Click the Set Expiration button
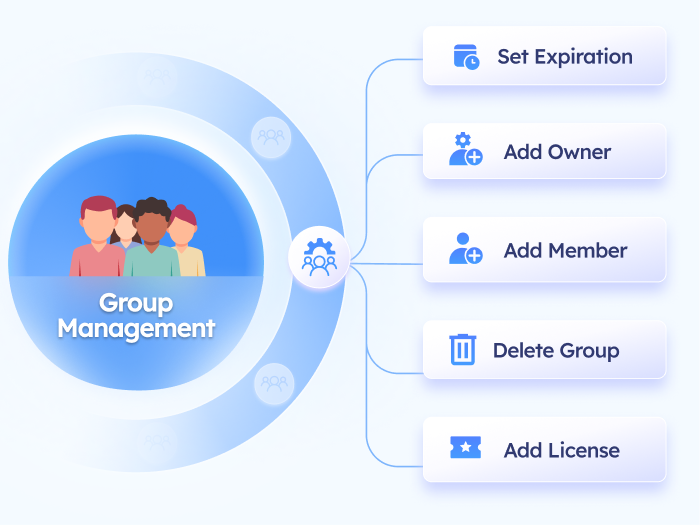Image resolution: width=700 pixels, height=525 pixels. pyautogui.click(x=545, y=56)
